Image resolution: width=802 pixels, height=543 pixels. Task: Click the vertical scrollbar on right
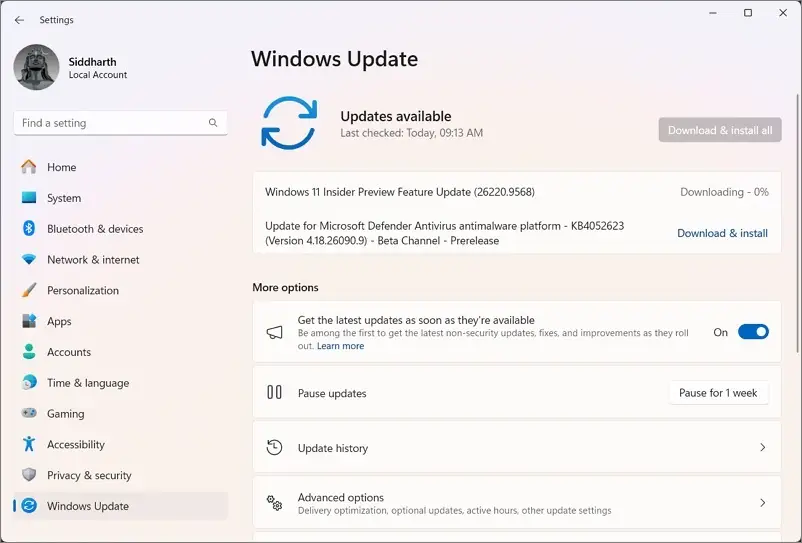coord(798,223)
